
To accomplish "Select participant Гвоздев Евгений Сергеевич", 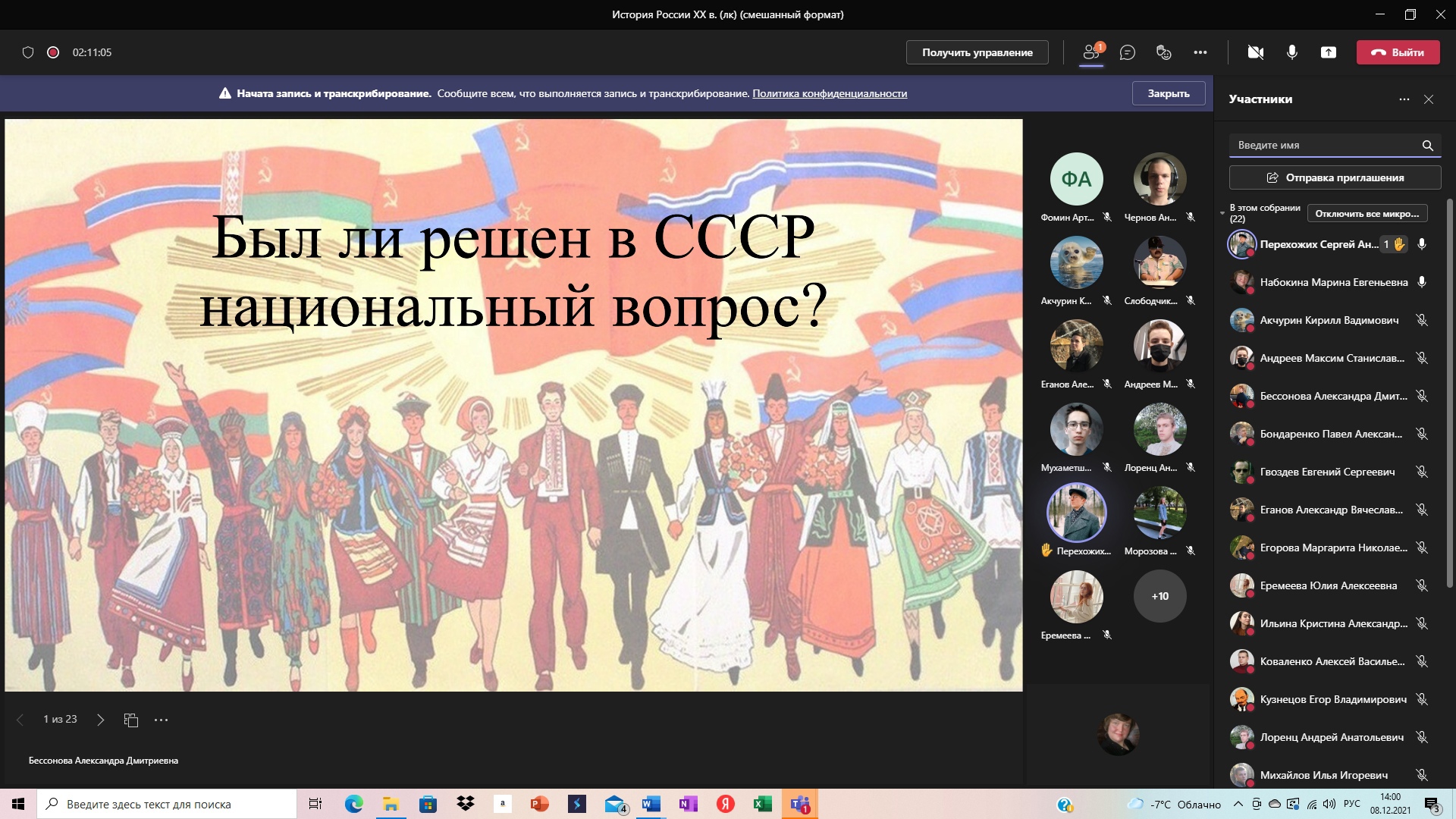I will tap(1326, 472).
